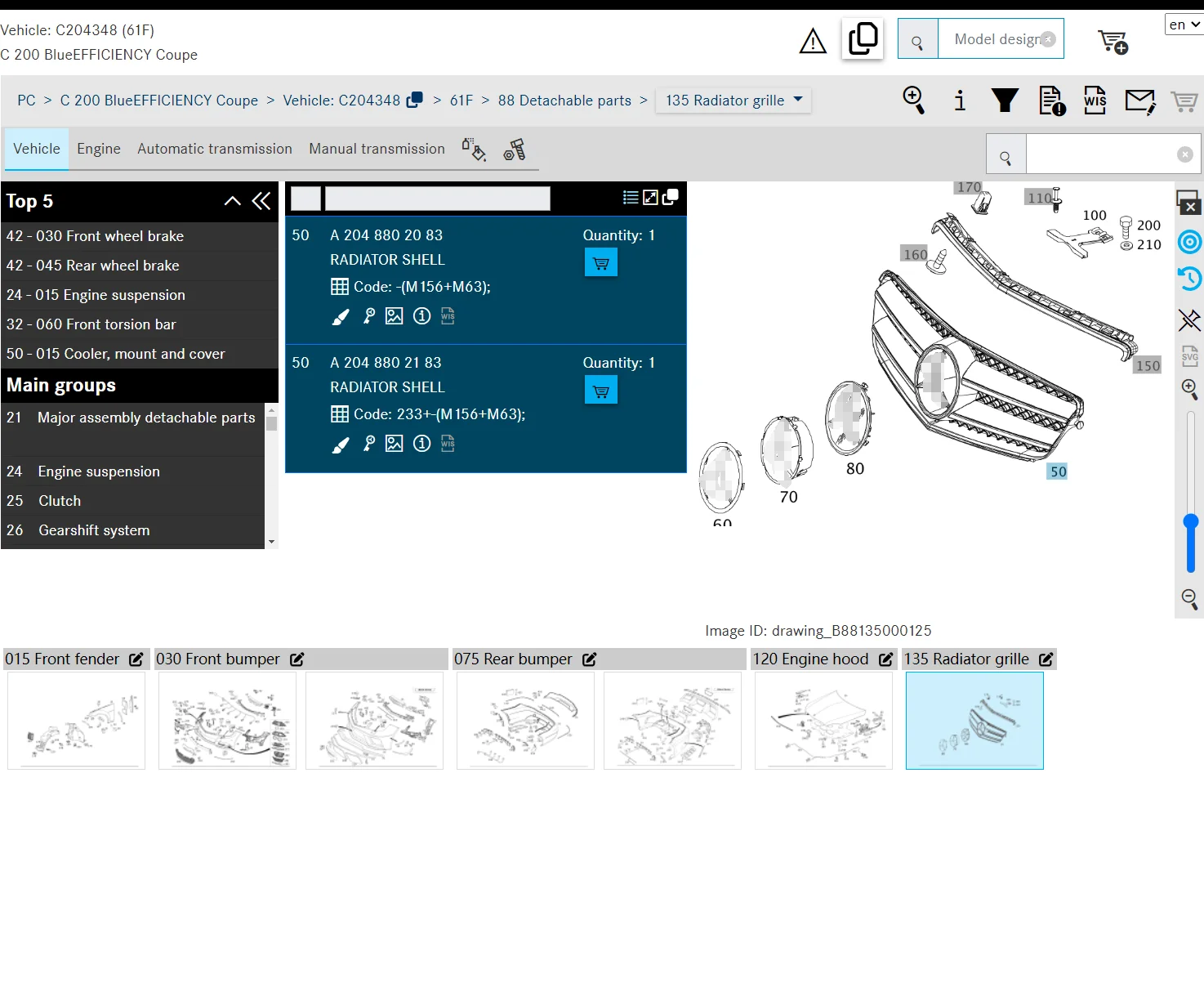The width and height of the screenshot is (1204, 983).
Task: Click the 61F breadcrumb link
Action: pos(462,101)
